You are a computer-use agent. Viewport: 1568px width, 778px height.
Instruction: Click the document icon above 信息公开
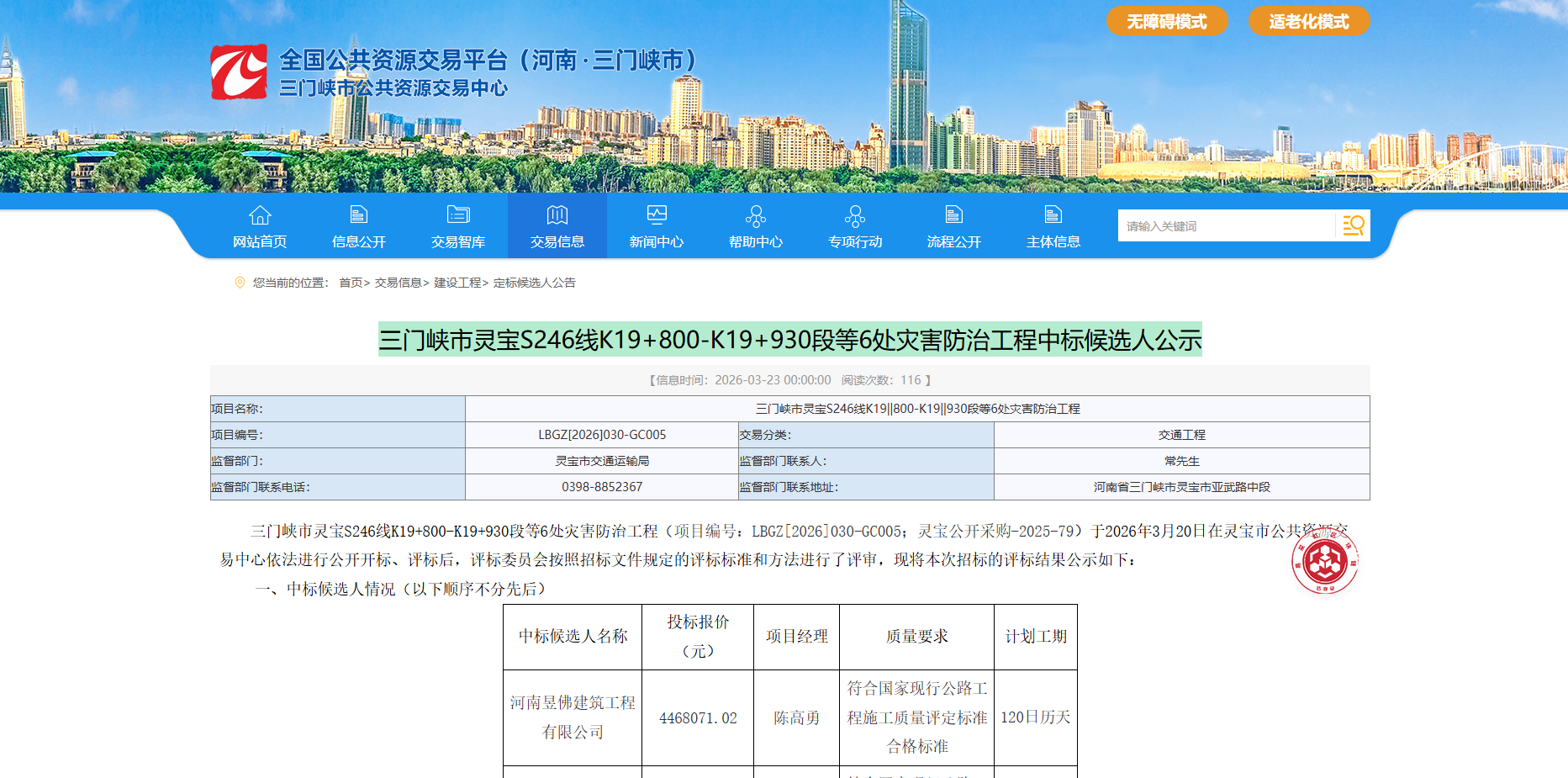pos(359,215)
